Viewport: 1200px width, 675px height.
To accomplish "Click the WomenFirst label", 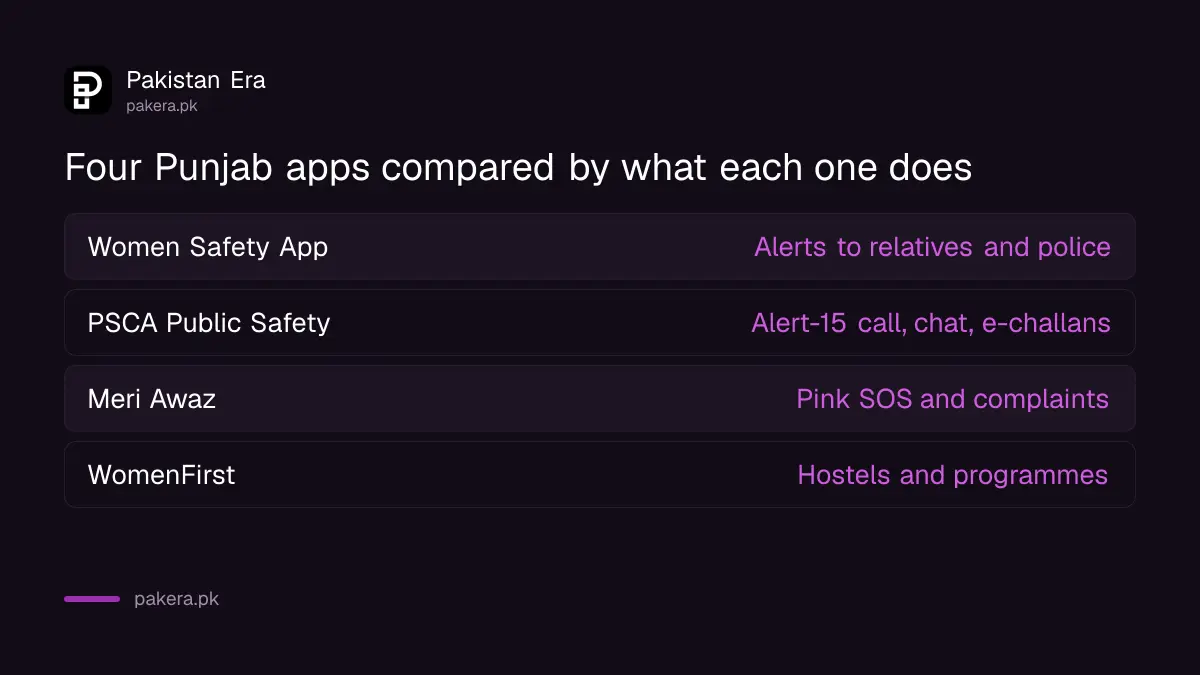I will click(x=162, y=475).
